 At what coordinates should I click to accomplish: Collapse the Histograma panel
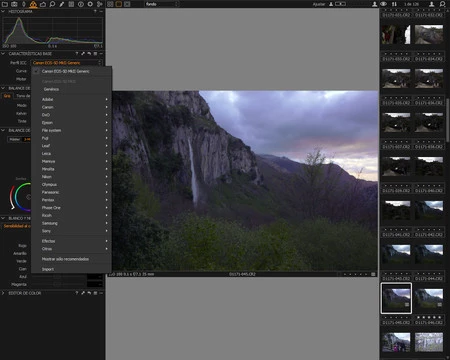click(3, 11)
